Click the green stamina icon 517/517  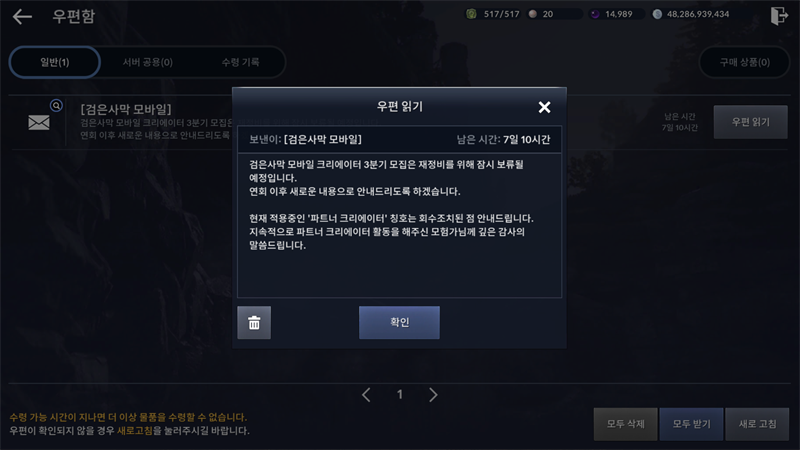pos(471,14)
